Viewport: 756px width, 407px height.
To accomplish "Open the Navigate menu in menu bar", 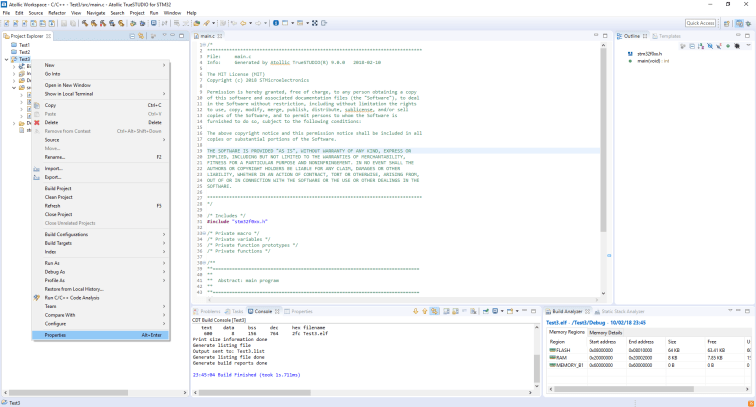I will coord(94,13).
